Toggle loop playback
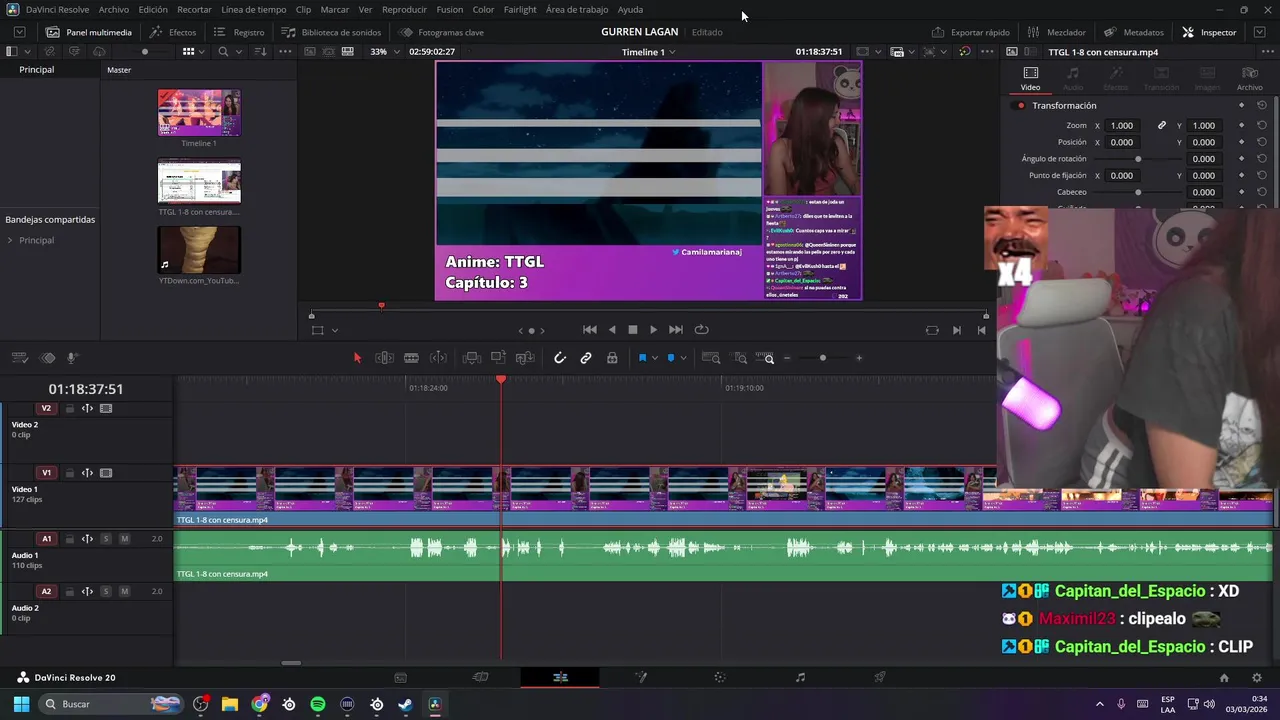Screen dimensions: 1280x720 coord(702,330)
